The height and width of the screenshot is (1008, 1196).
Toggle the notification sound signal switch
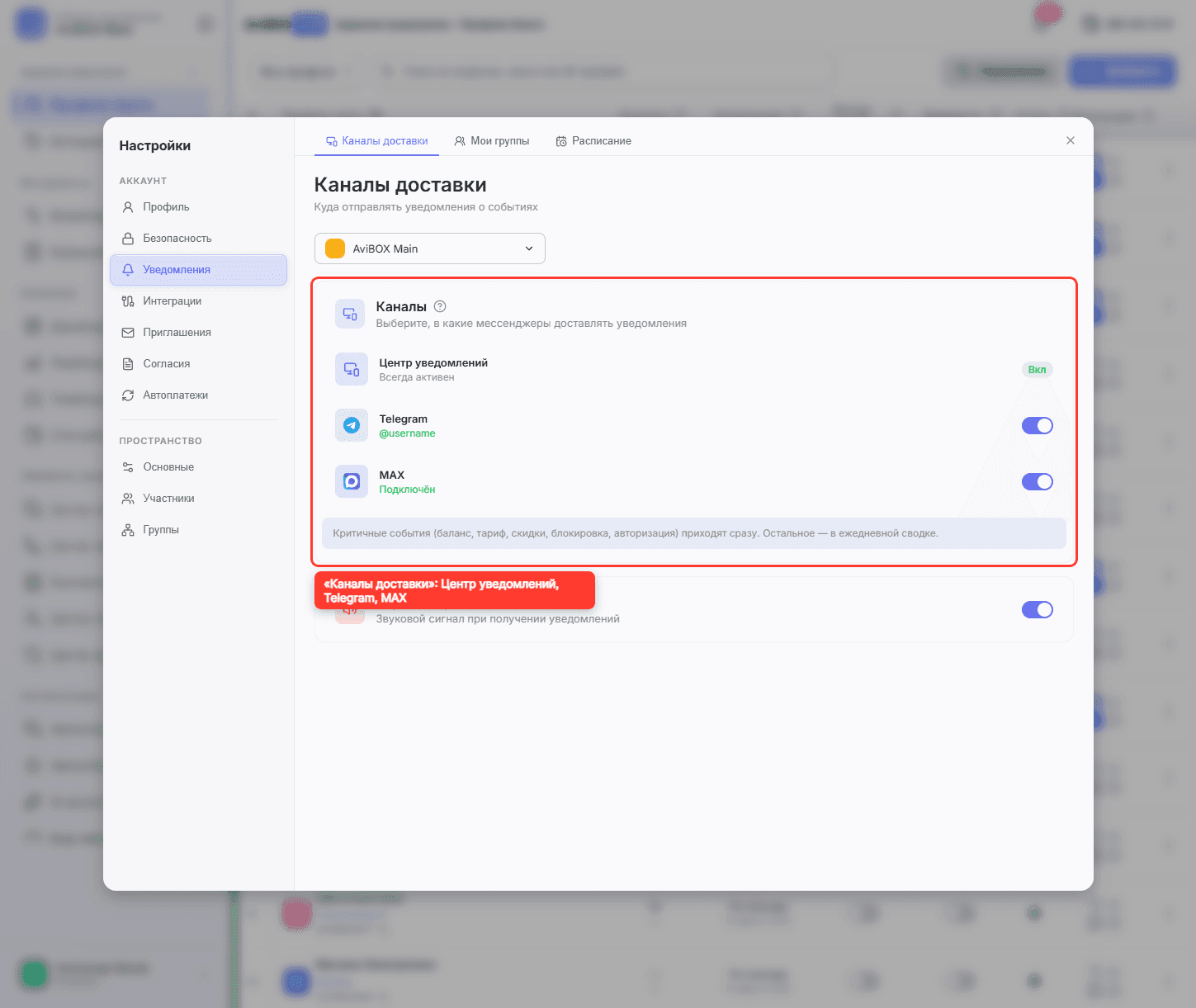1038,609
